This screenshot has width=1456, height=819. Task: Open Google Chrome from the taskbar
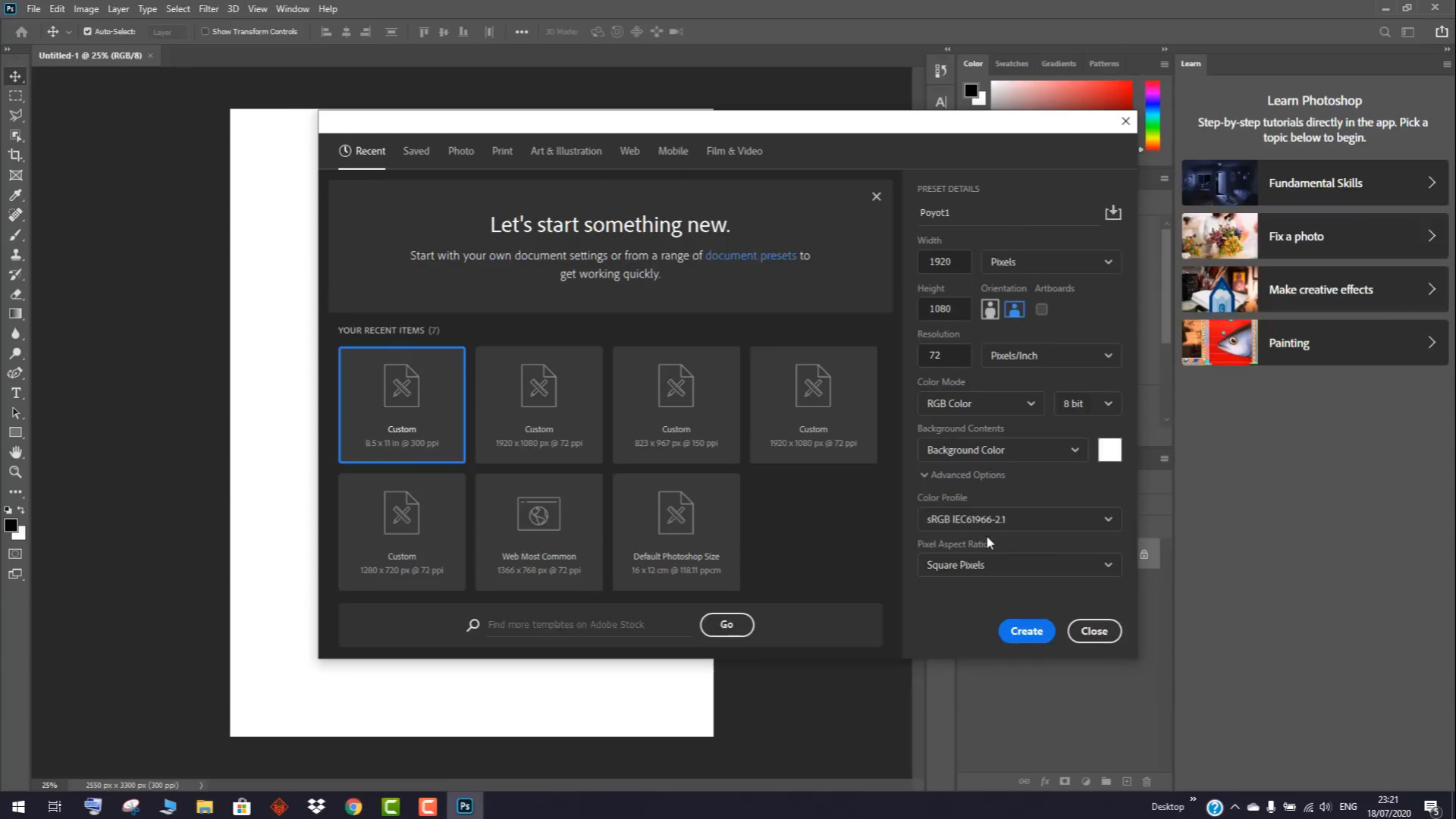click(353, 806)
